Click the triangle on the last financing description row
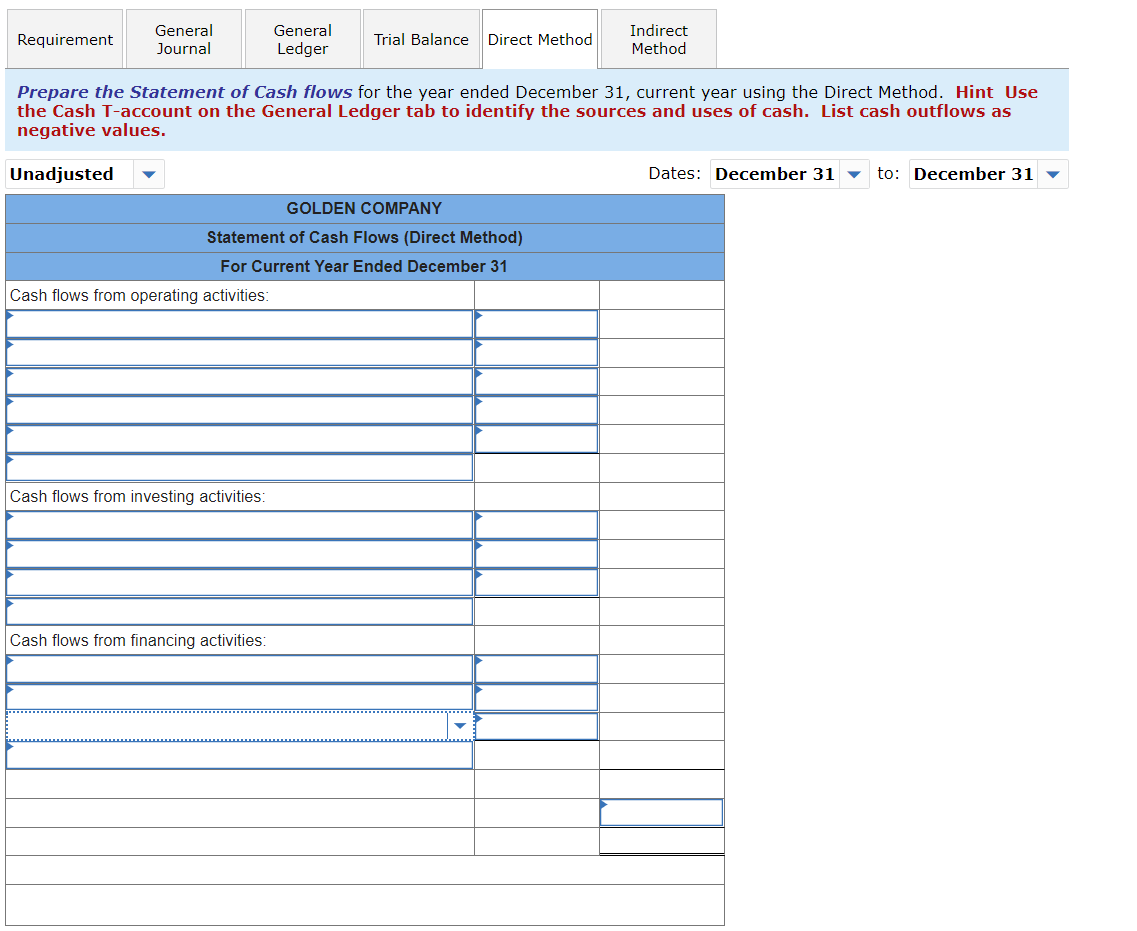Image resolution: width=1137 pixels, height=931 pixels. pyautogui.click(x=9, y=747)
